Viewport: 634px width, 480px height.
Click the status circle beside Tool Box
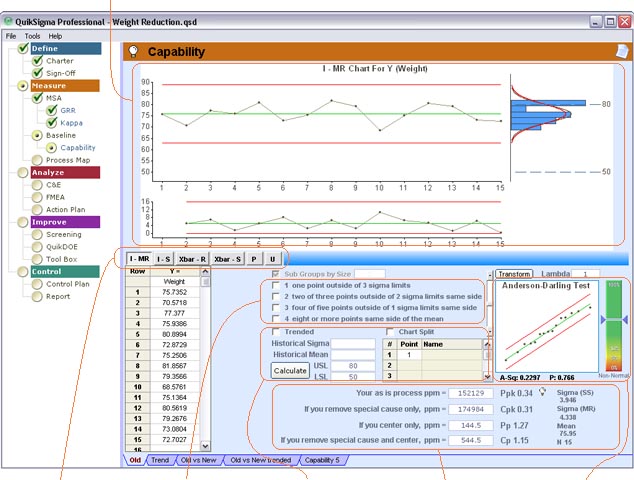click(37, 259)
